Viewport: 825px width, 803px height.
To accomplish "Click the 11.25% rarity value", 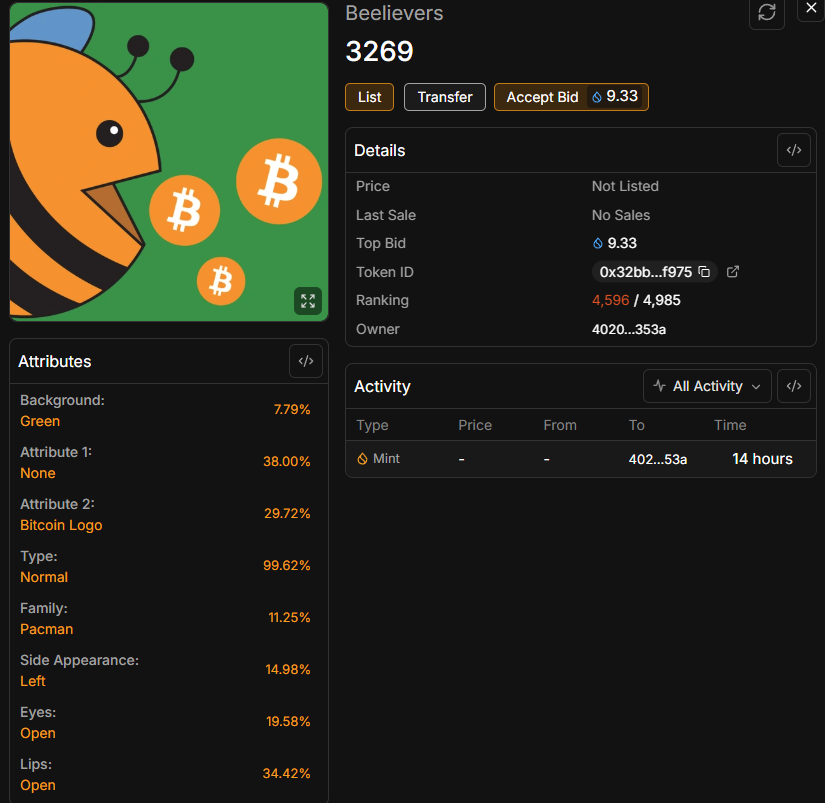I will (x=289, y=618).
